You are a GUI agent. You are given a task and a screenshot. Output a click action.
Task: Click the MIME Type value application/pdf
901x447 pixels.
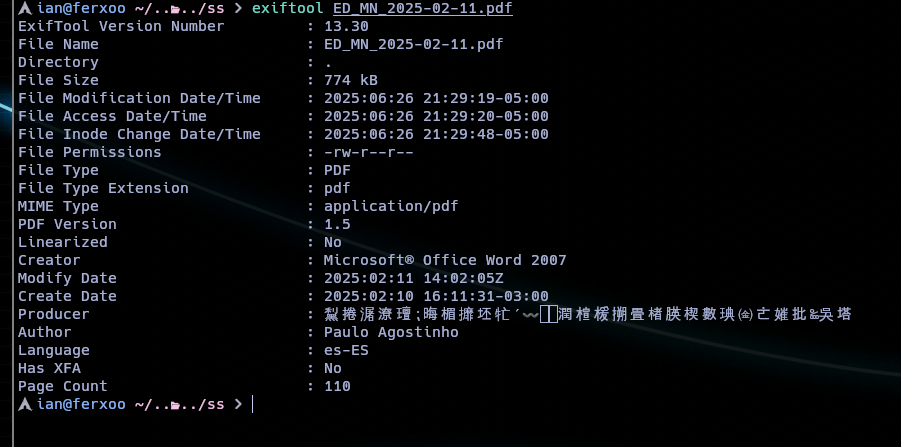(391, 206)
